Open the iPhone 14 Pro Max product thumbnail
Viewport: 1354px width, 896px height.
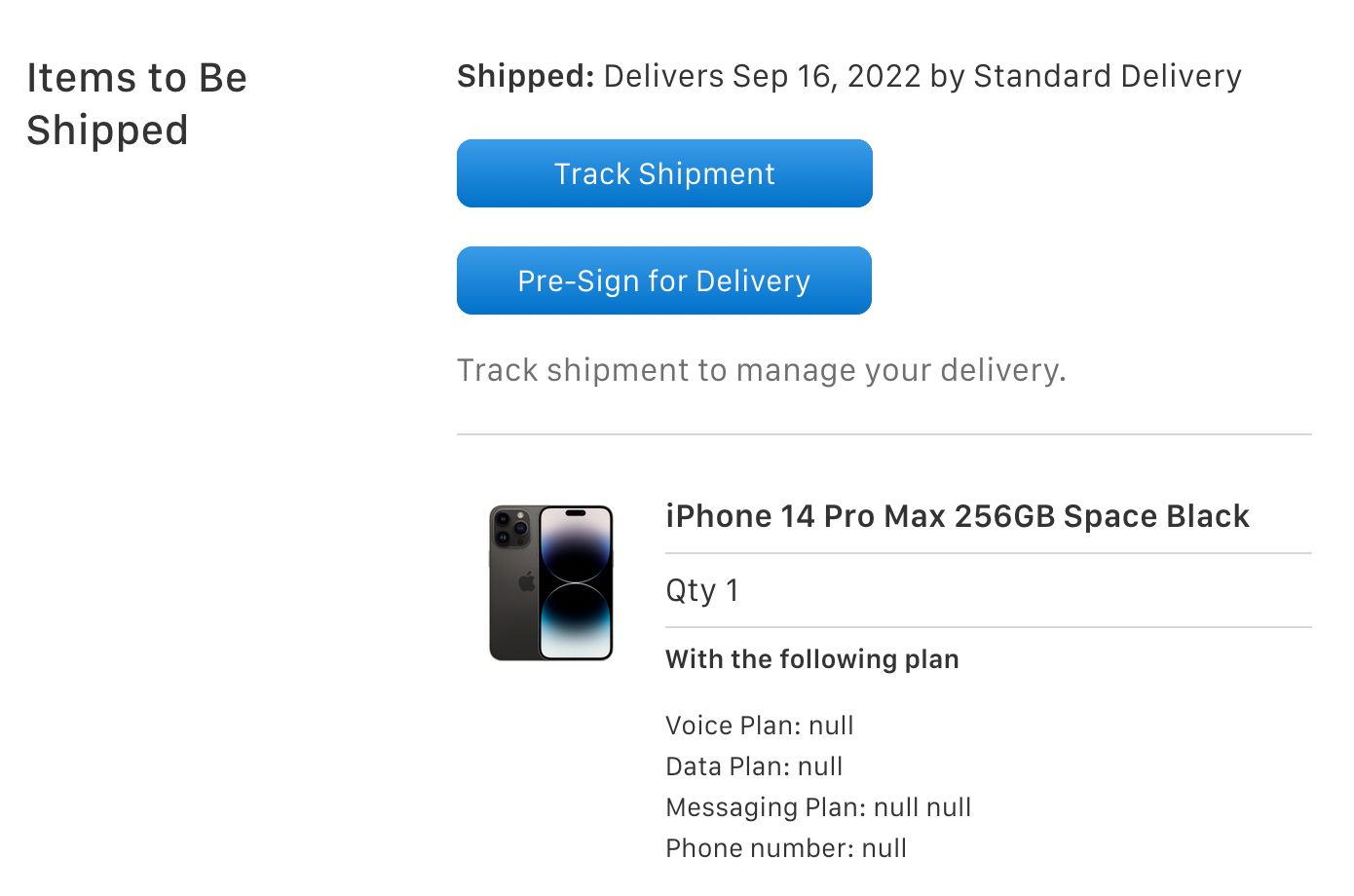[x=551, y=582]
